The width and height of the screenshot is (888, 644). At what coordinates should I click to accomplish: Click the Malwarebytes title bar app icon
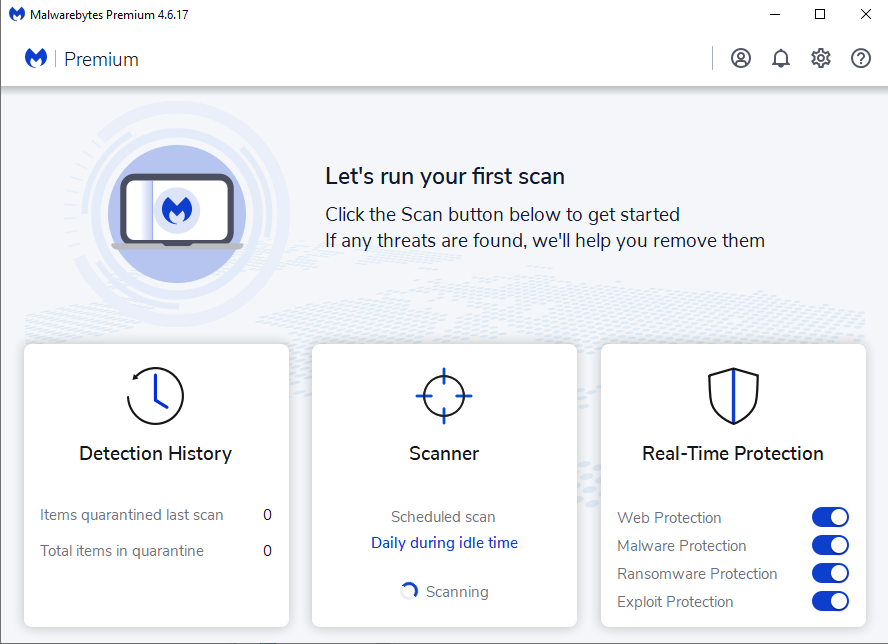pos(17,14)
